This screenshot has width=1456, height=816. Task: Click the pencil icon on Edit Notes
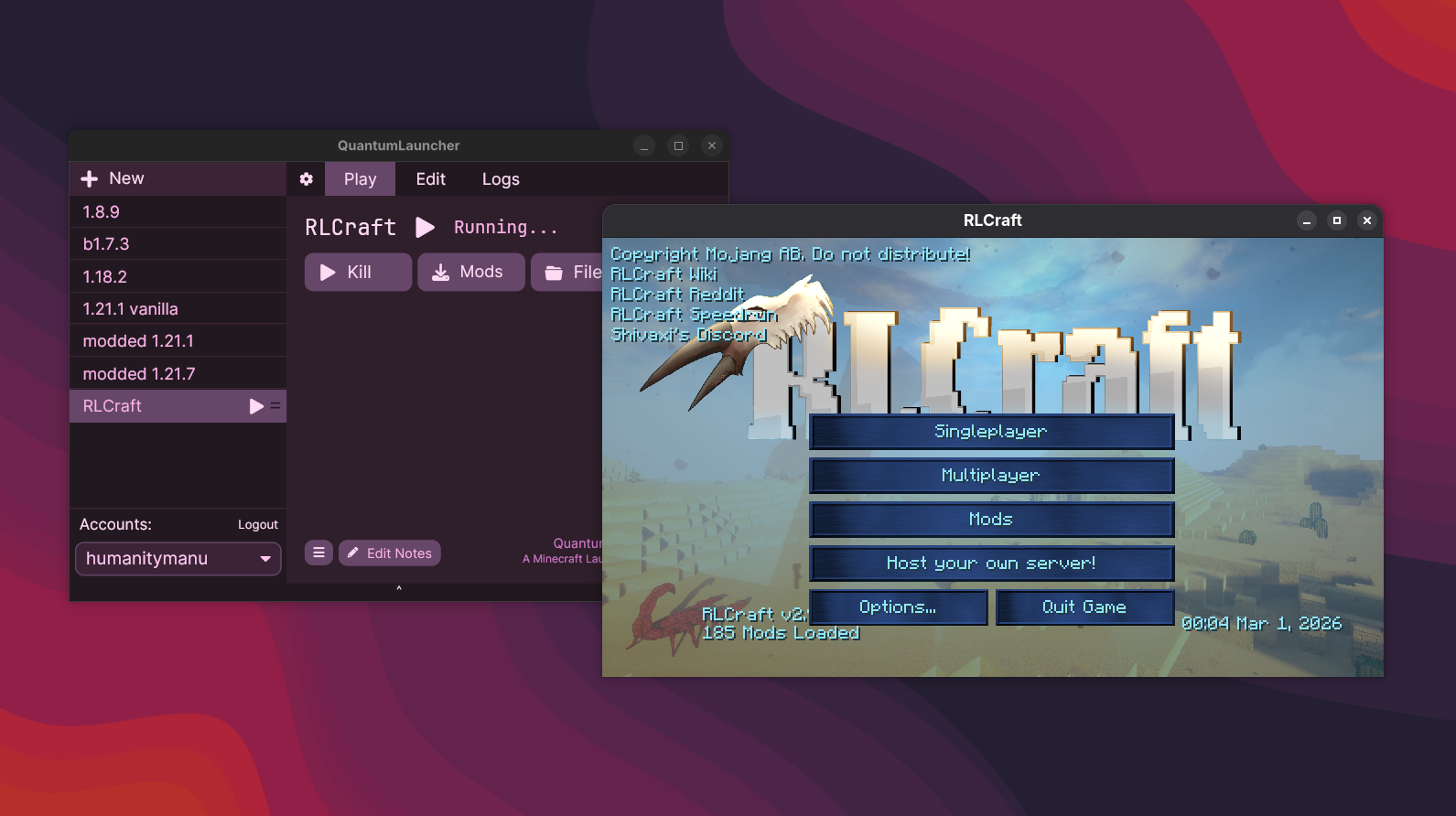coord(353,553)
